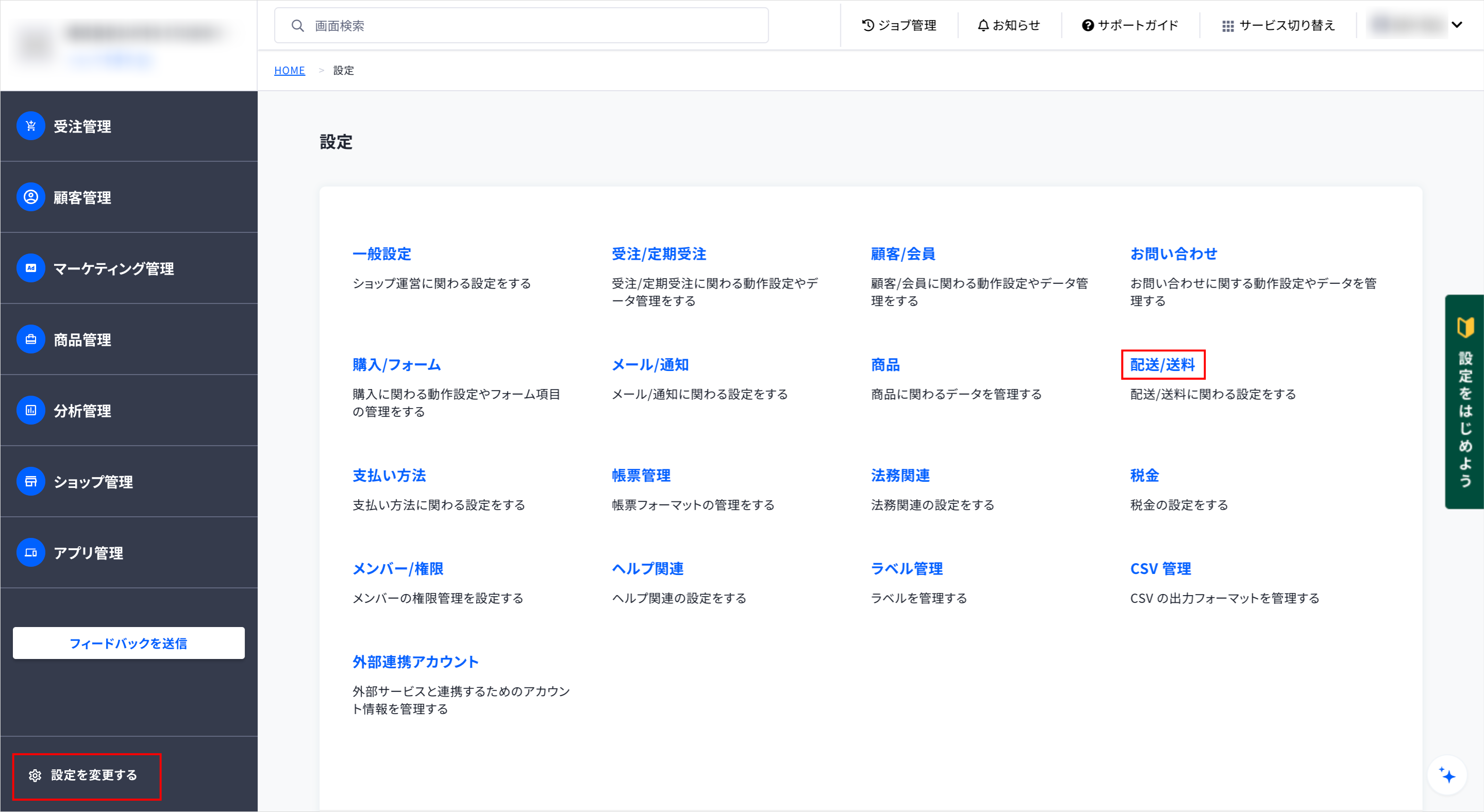Expand the user account dropdown chevron
This screenshot has width=1484, height=812.
(1456, 25)
